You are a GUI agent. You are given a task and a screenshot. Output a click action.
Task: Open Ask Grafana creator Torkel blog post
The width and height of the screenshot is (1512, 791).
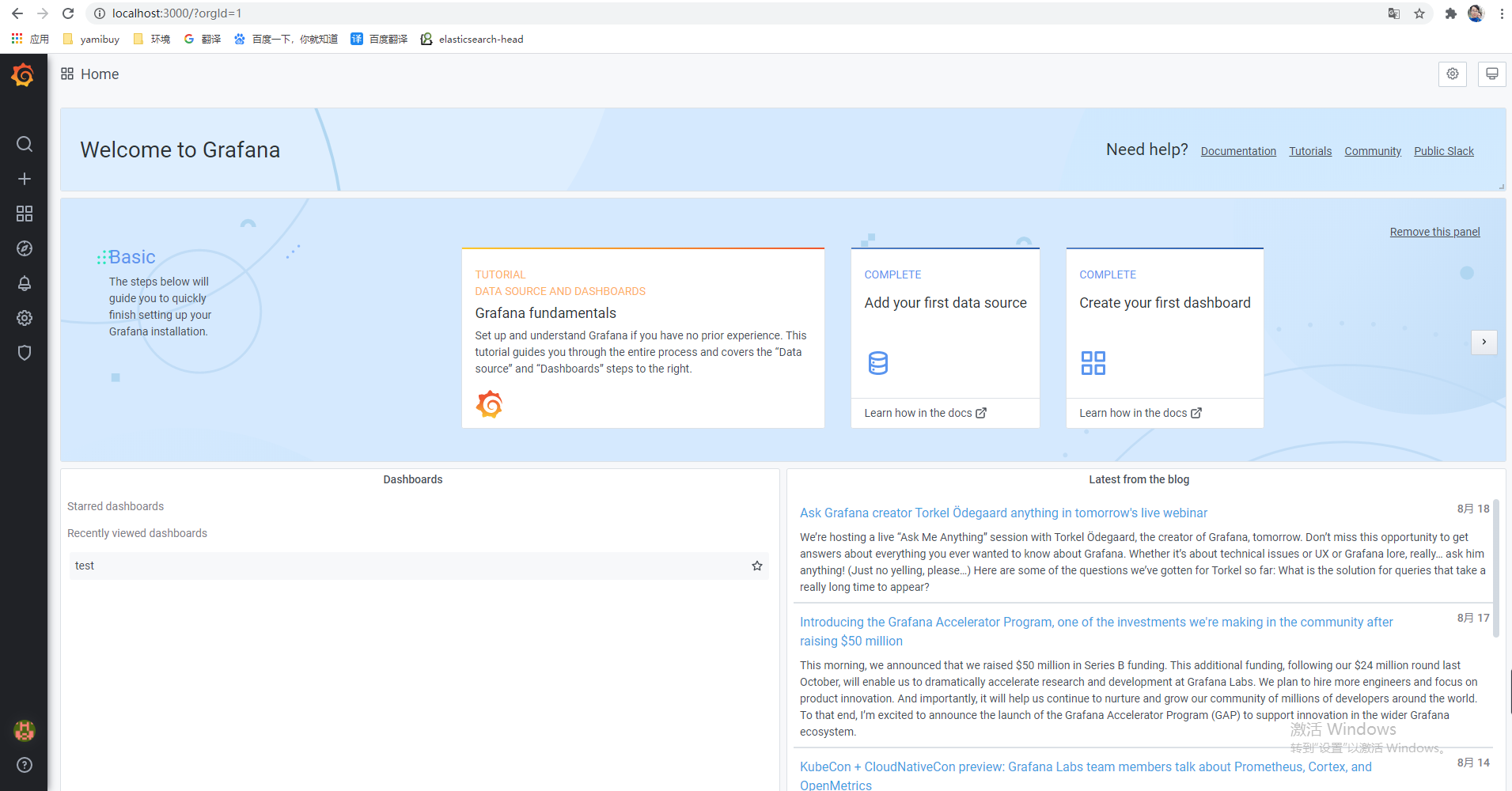coord(1003,513)
